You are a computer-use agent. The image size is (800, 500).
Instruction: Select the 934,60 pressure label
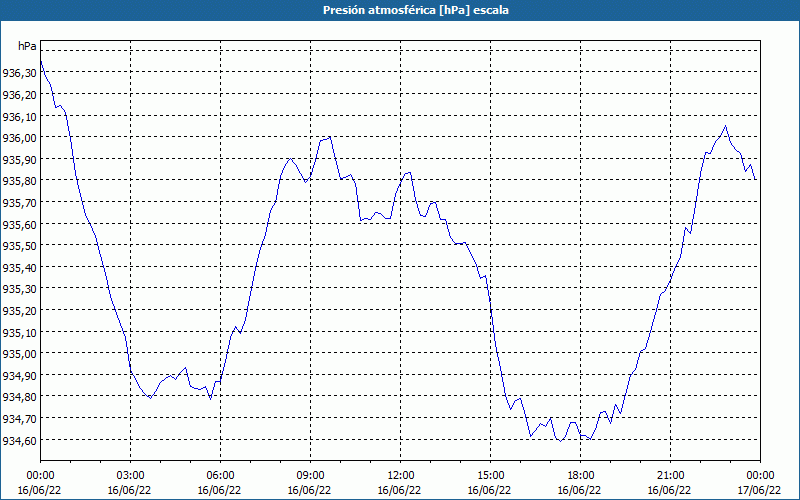pyautogui.click(x=19, y=440)
